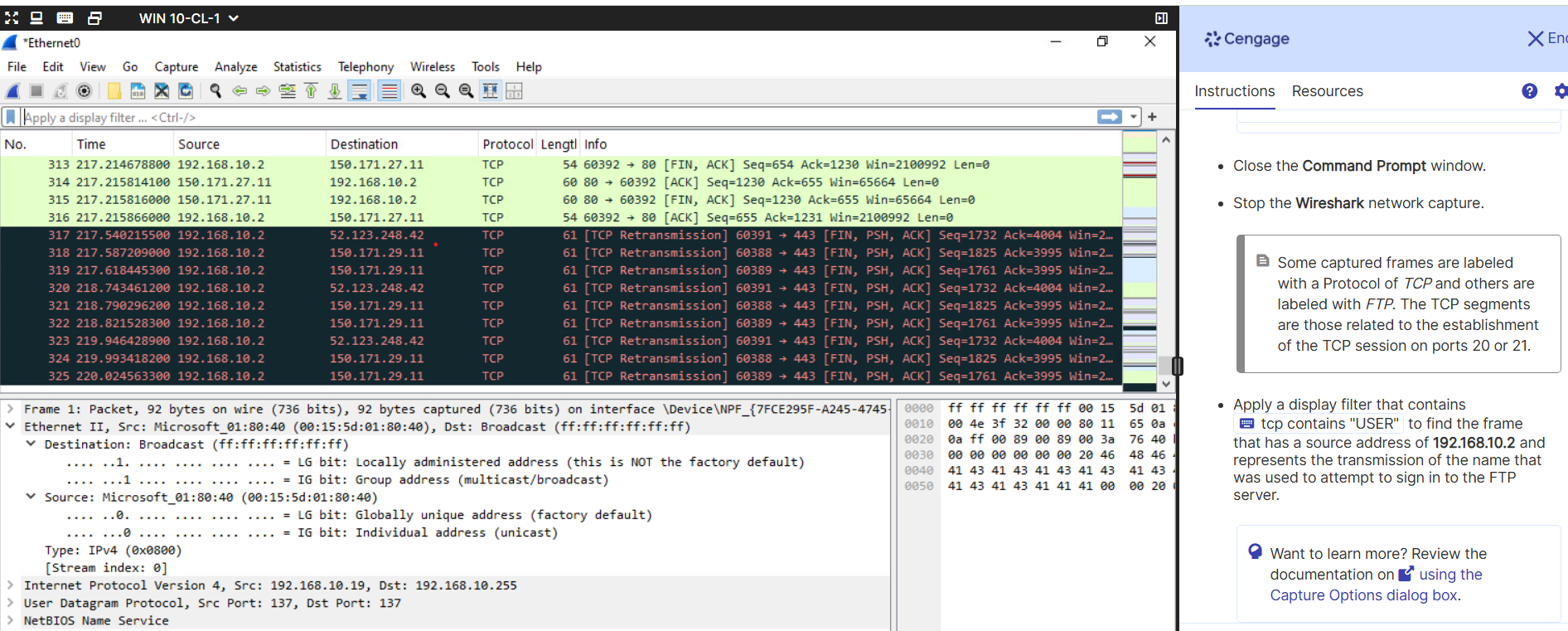Screen dimensions: 1568x631
Task: Open the Statistics menu
Action: tap(298, 67)
